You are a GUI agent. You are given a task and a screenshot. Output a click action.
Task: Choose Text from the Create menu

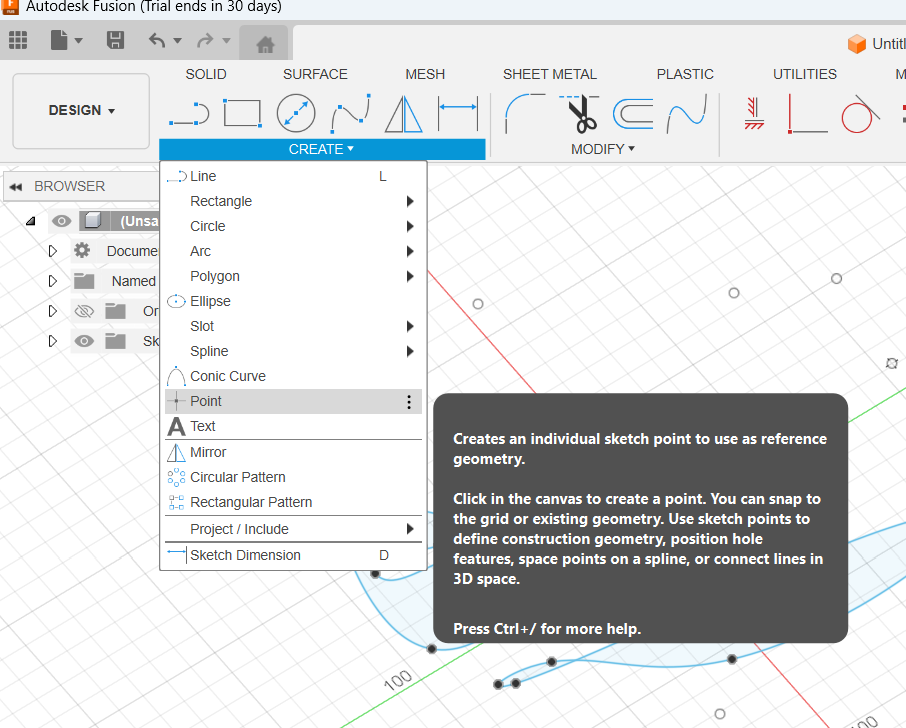pyautogui.click(x=294, y=426)
